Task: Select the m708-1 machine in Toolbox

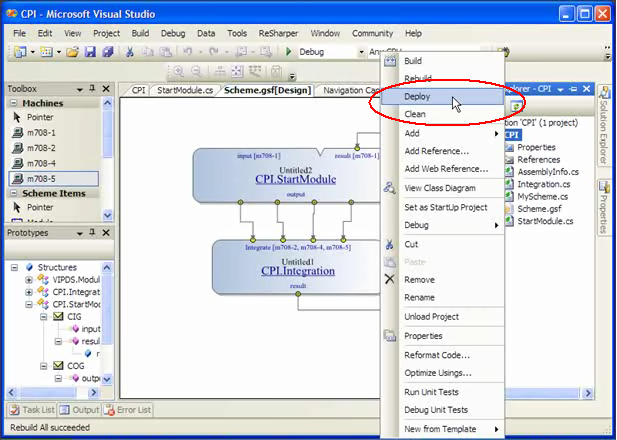Action: (x=54, y=133)
